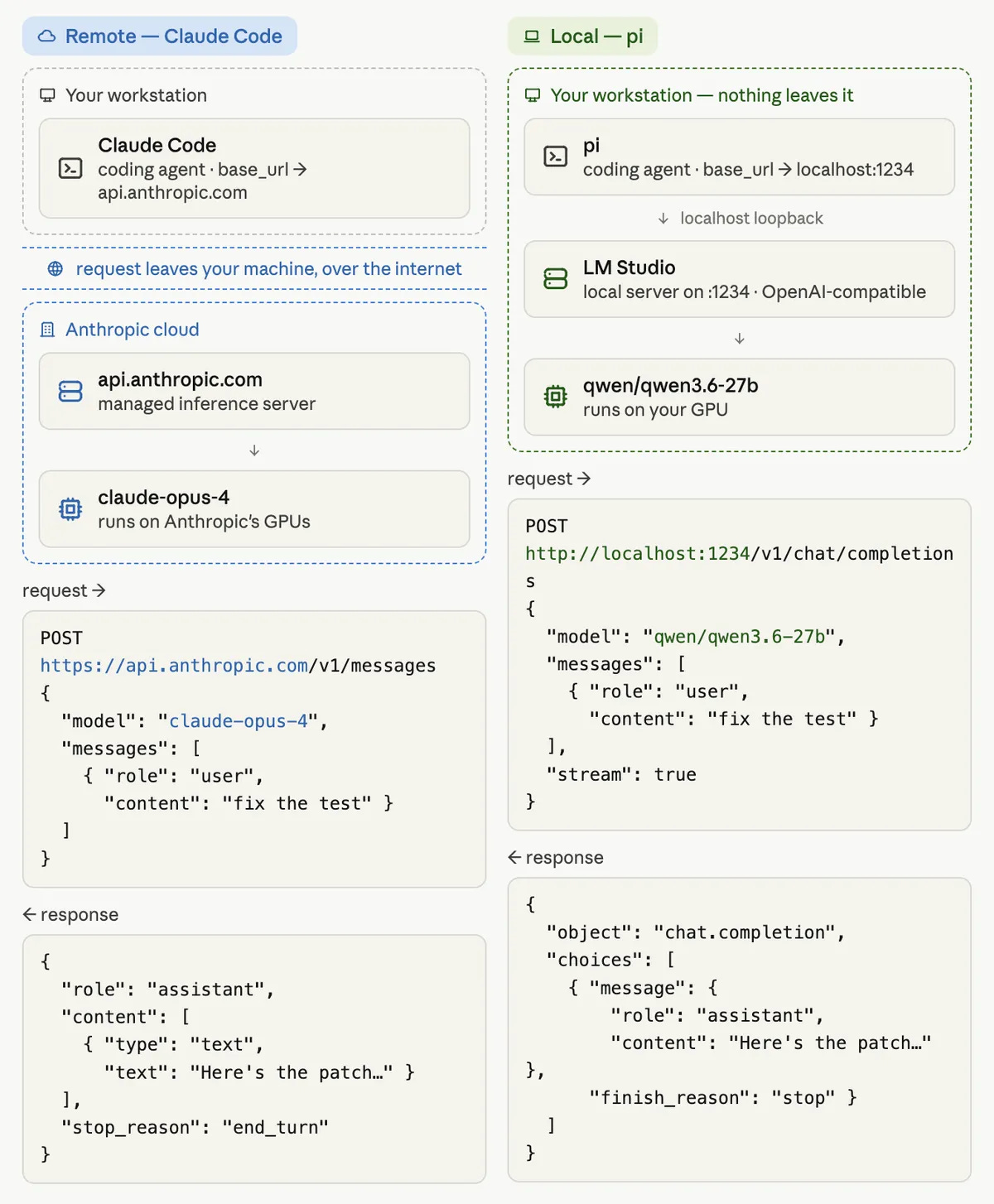Click "claude-opus-4" model value in request JSON
The height and width of the screenshot is (1204, 994).
point(238,721)
